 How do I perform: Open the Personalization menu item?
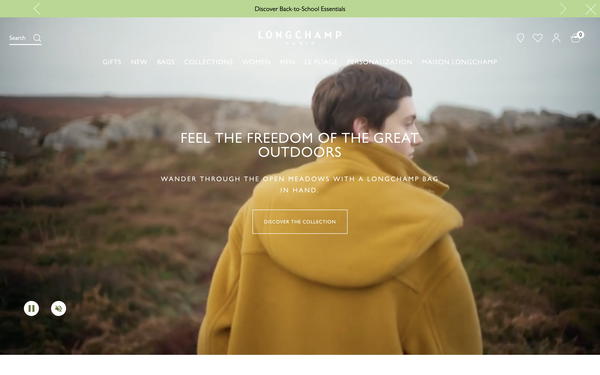[380, 62]
